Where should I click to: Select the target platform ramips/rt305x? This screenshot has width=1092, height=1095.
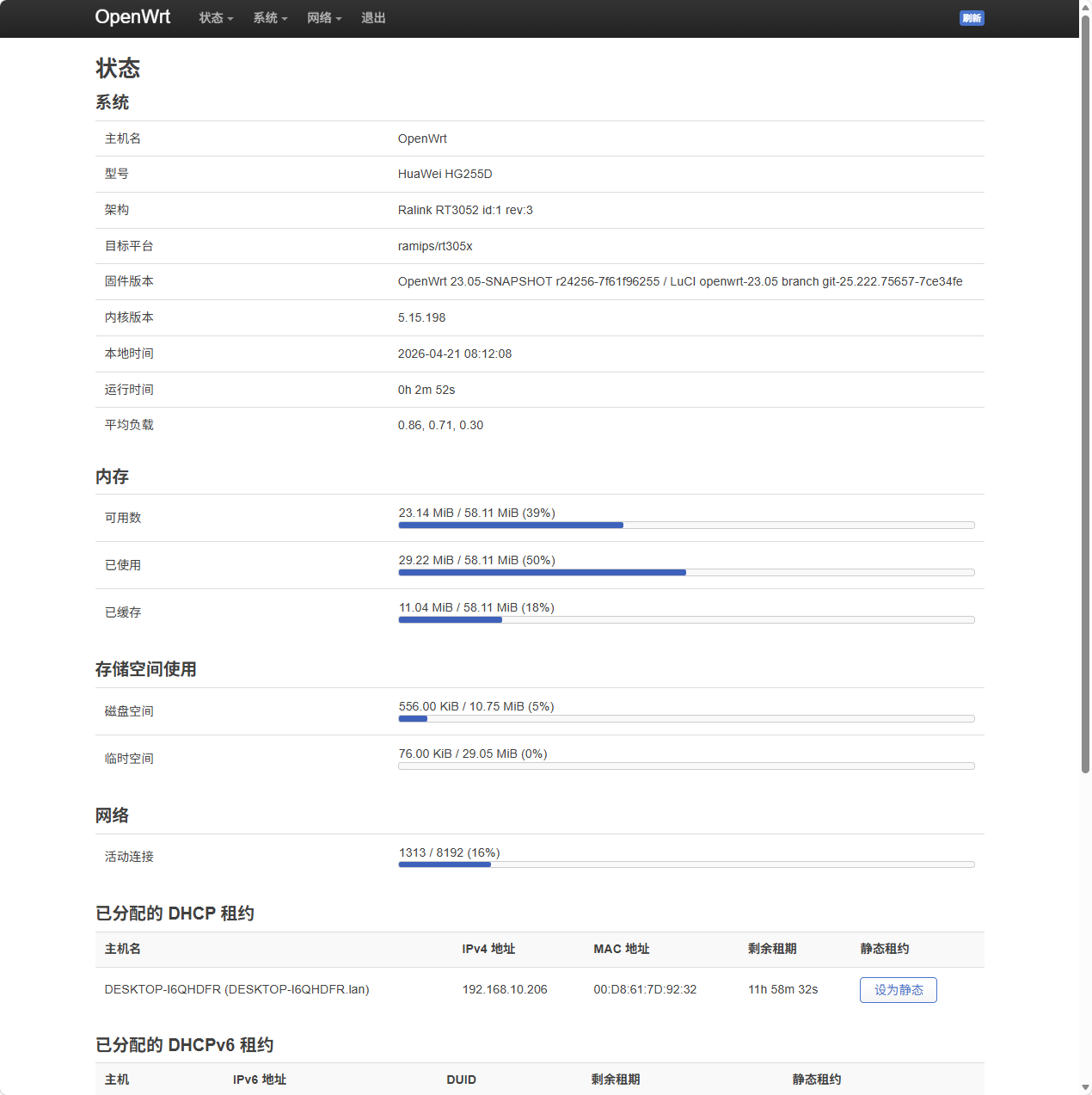tap(435, 246)
